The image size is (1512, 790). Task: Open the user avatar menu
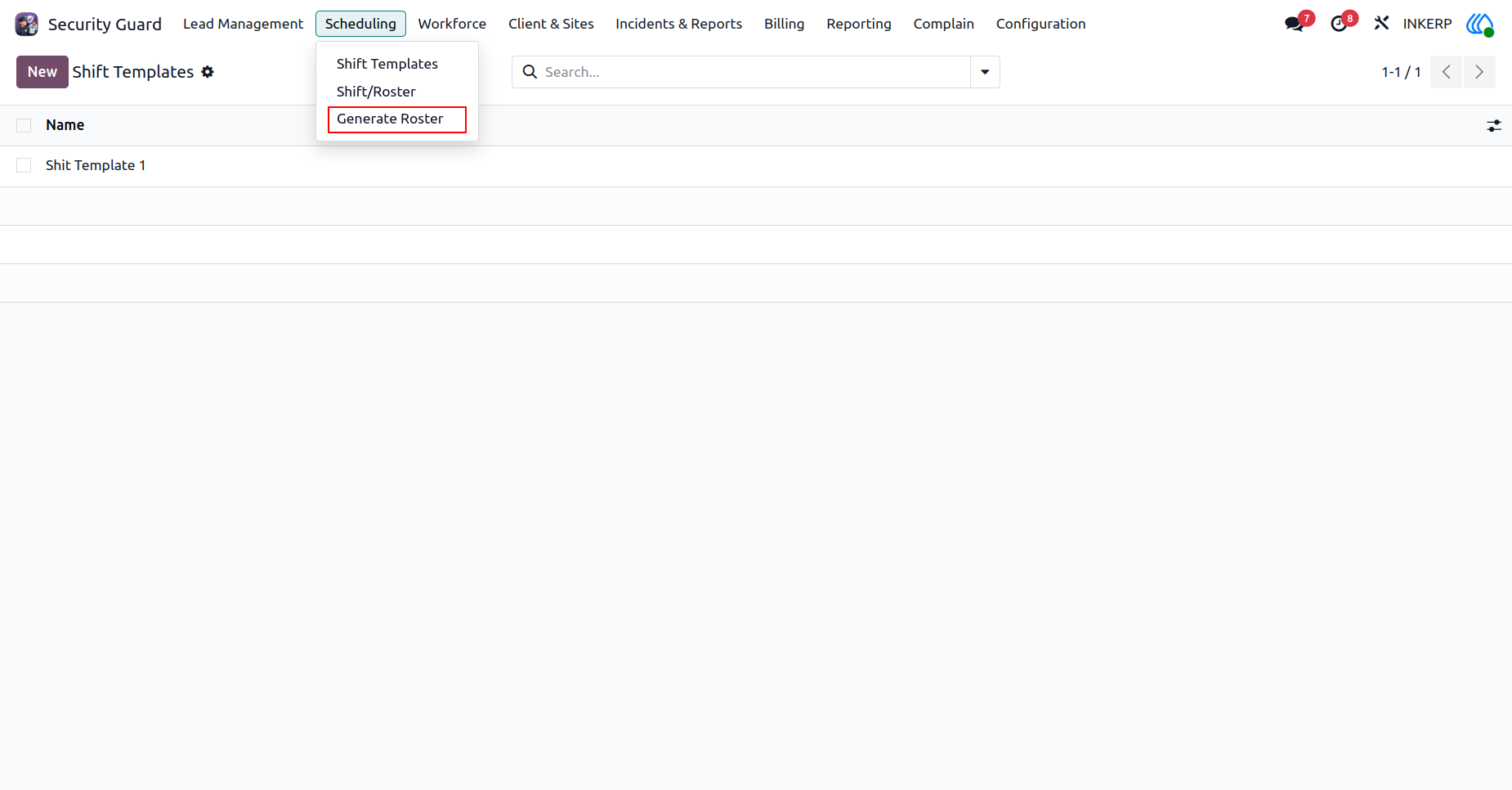click(x=1480, y=24)
